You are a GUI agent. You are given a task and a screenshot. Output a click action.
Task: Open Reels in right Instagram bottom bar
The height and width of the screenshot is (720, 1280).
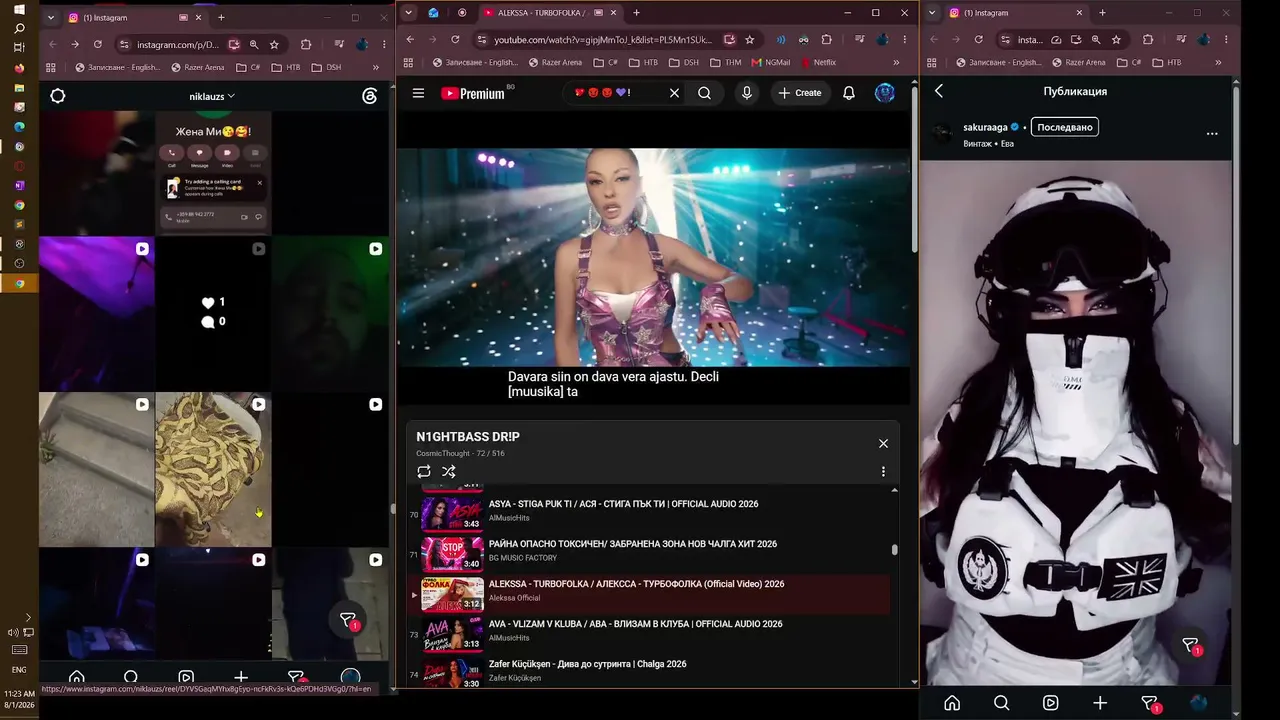click(1051, 703)
